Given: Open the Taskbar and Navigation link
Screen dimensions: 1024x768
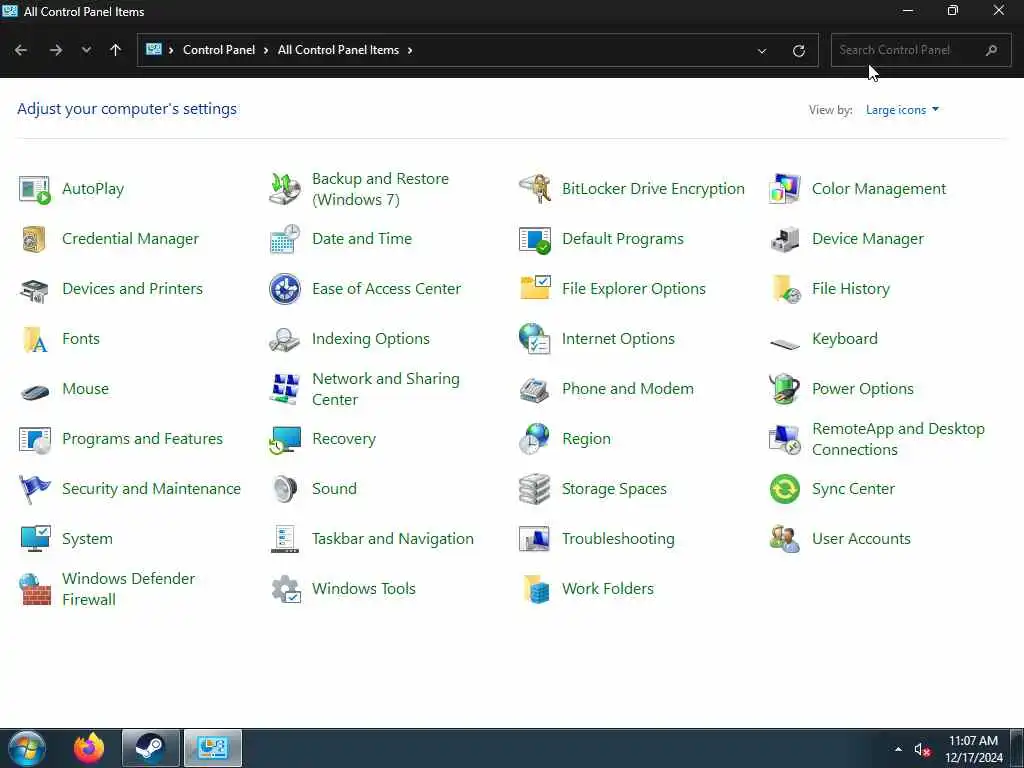Looking at the screenshot, I should coord(393,539).
